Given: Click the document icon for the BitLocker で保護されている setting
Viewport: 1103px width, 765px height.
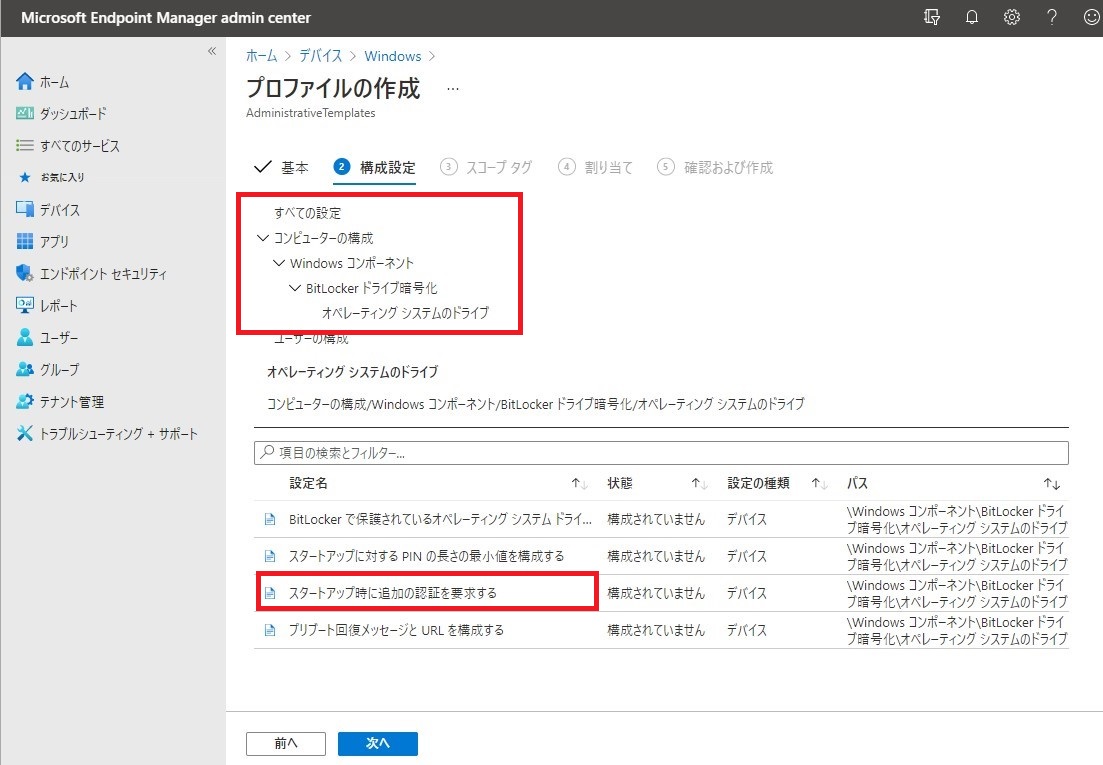Looking at the screenshot, I should click(269, 520).
